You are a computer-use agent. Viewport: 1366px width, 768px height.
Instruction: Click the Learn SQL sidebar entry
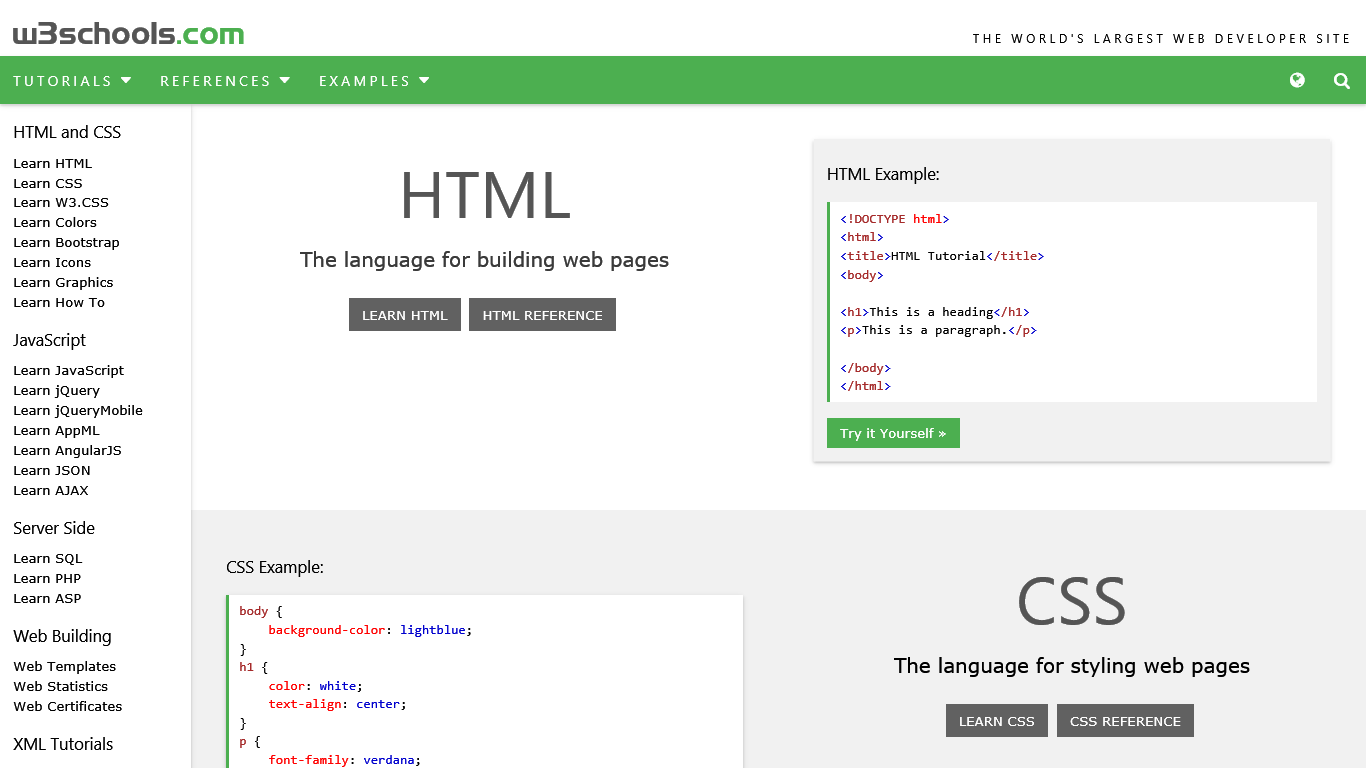pos(47,558)
